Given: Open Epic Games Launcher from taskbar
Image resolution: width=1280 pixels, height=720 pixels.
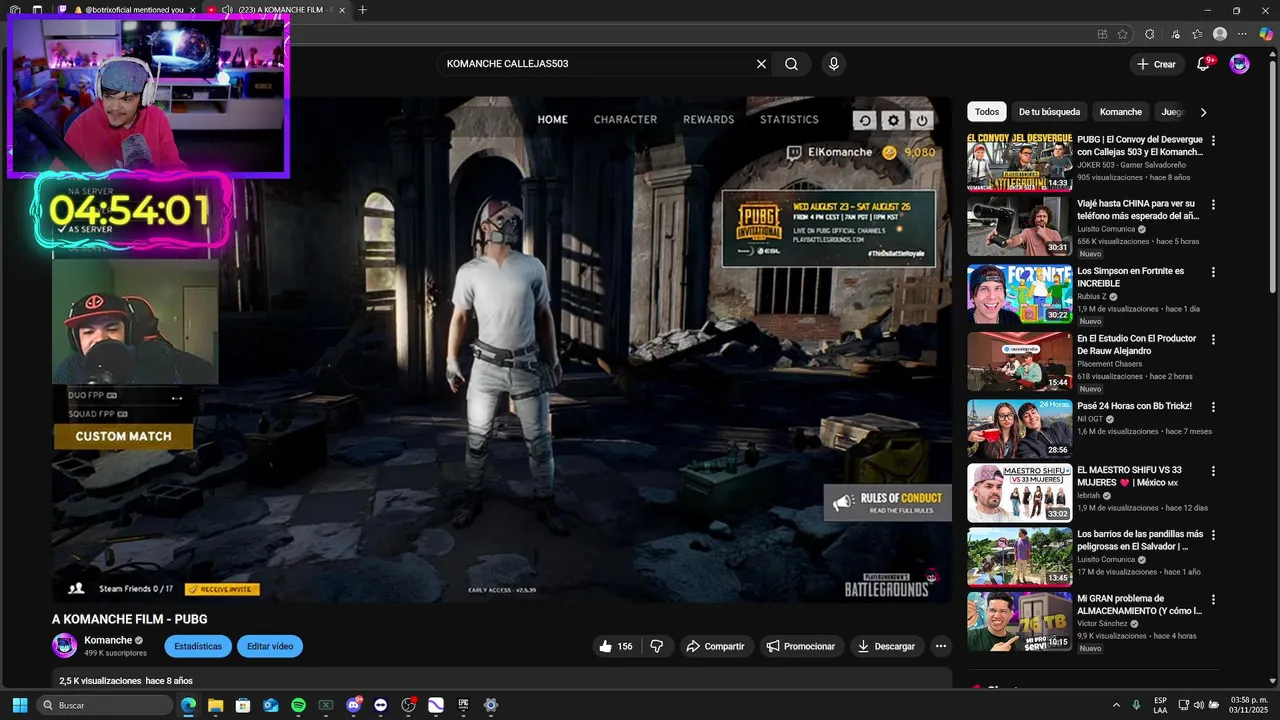Looking at the screenshot, I should (463, 705).
